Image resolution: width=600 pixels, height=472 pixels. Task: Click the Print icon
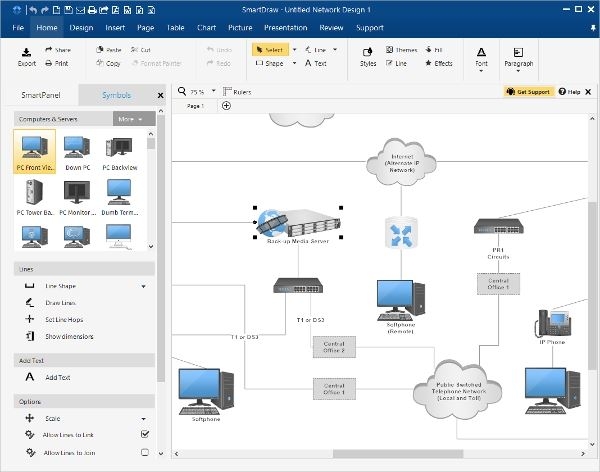tap(50, 63)
